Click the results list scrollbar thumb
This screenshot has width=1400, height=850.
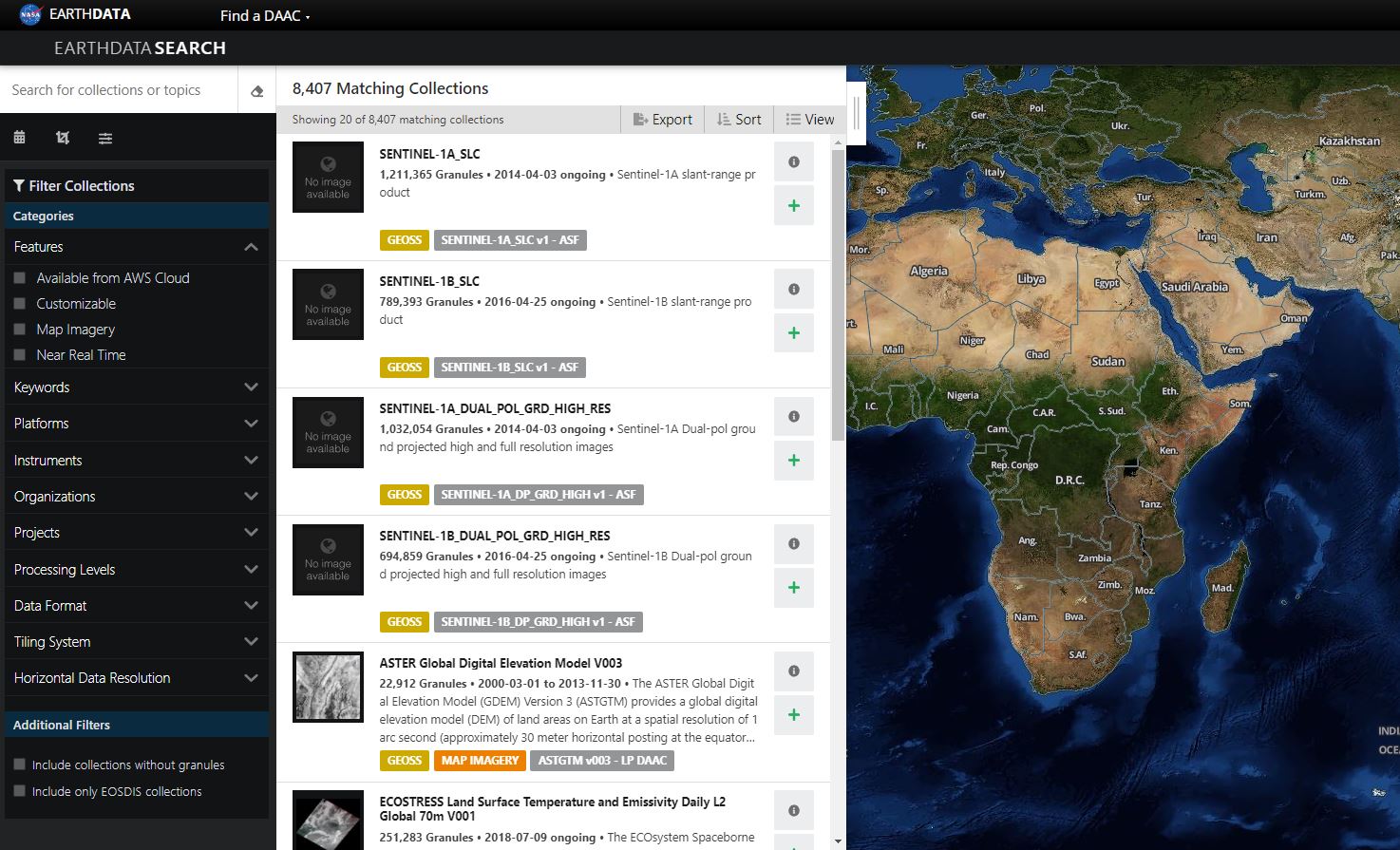pyautogui.click(x=838, y=294)
